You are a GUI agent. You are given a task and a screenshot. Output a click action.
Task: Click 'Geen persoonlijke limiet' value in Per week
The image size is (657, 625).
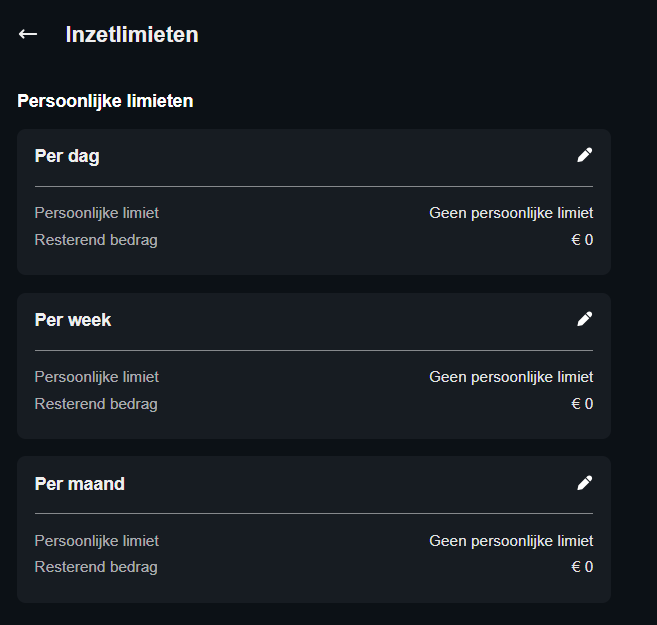click(511, 377)
